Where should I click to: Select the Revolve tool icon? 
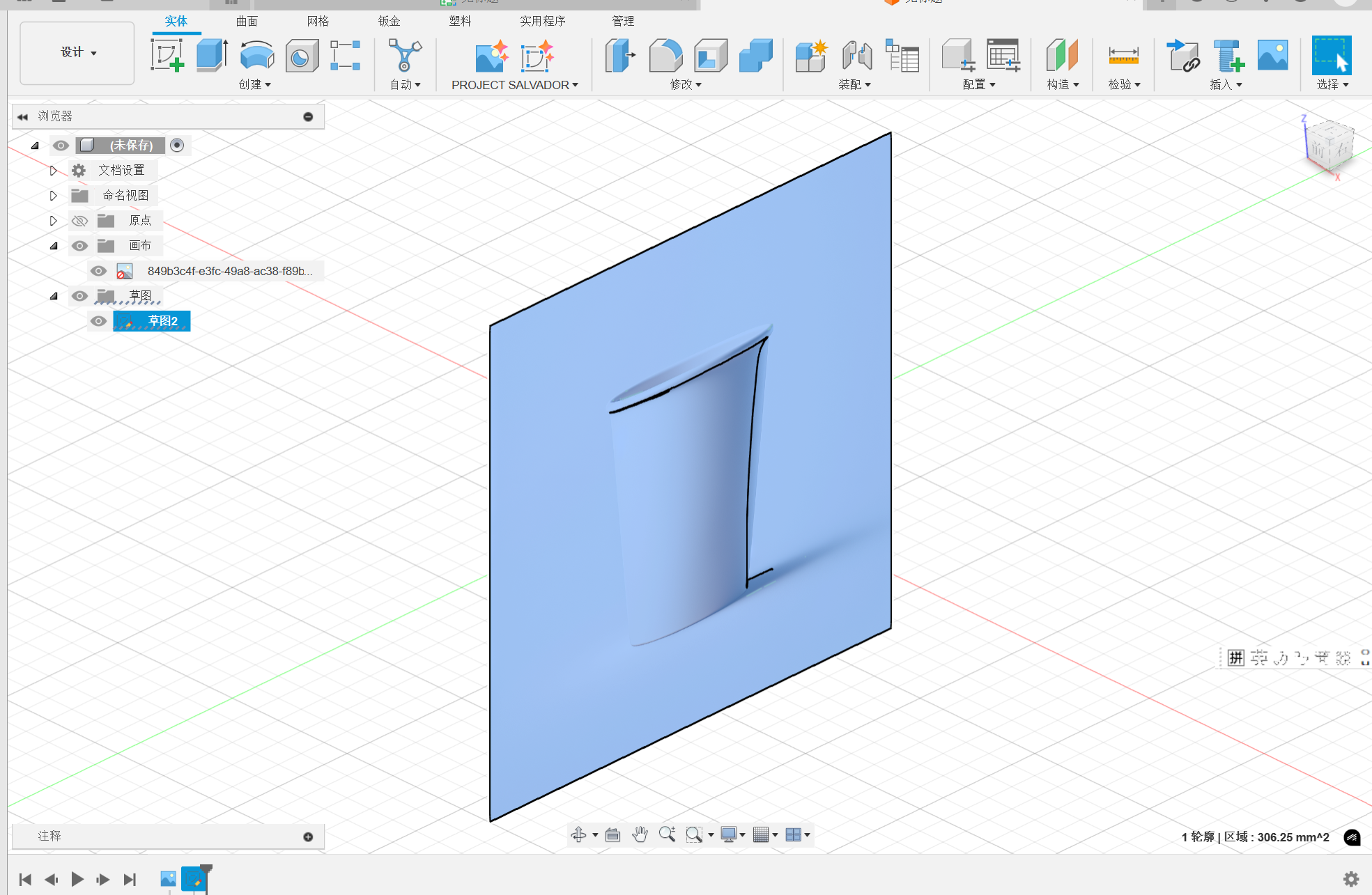[257, 55]
